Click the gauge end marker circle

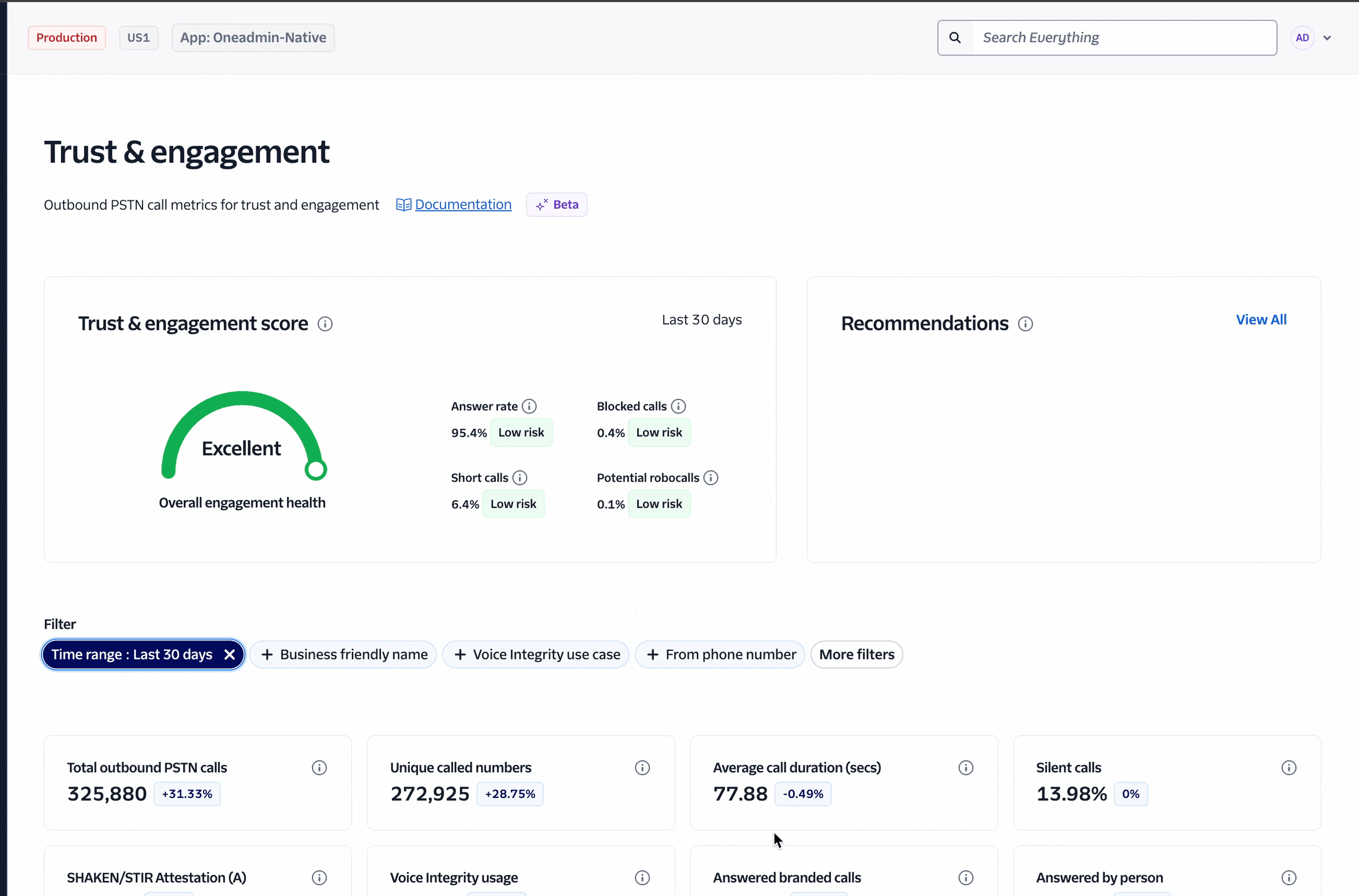click(x=316, y=469)
